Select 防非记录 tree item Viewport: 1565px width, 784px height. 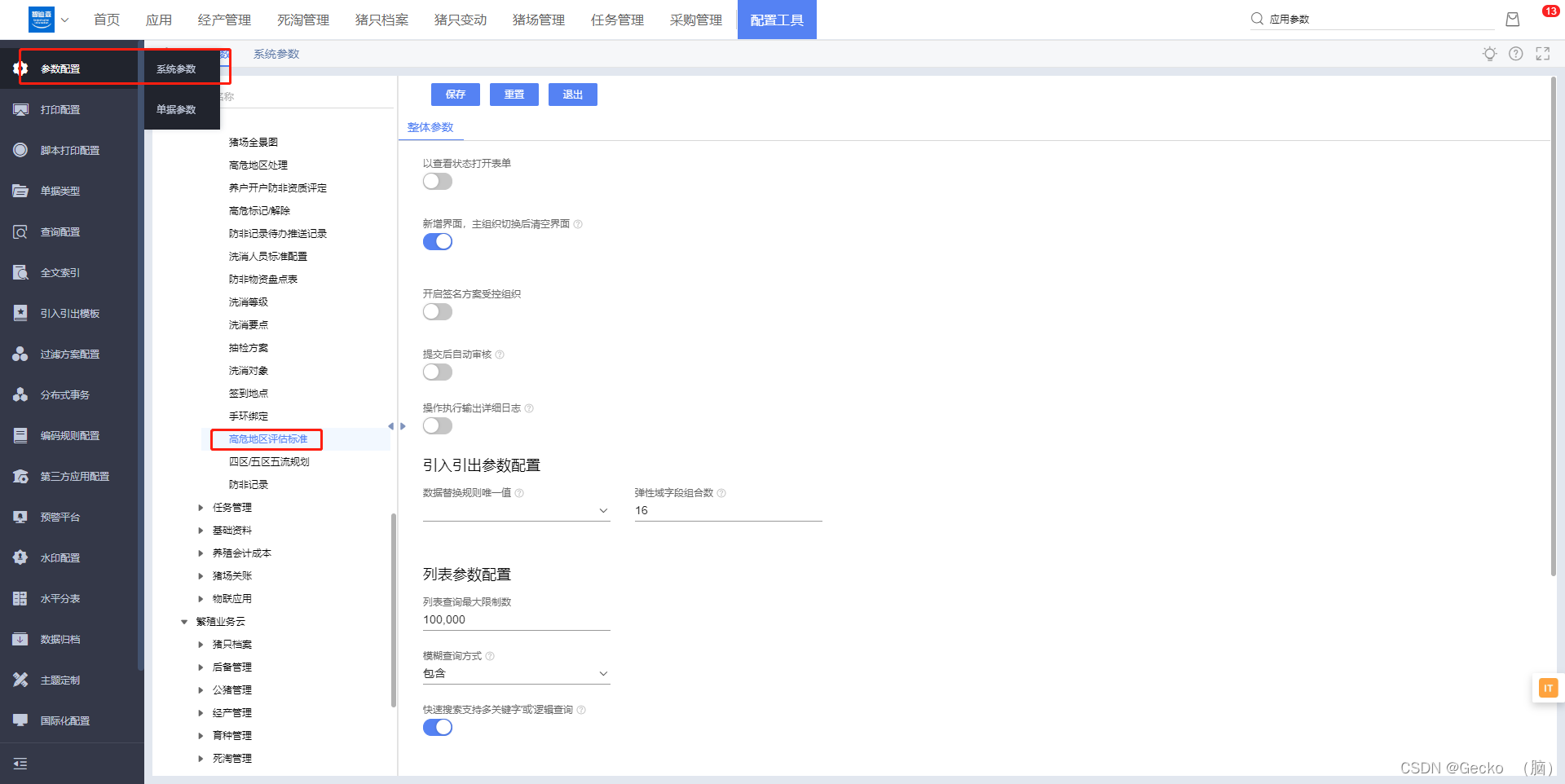point(249,485)
